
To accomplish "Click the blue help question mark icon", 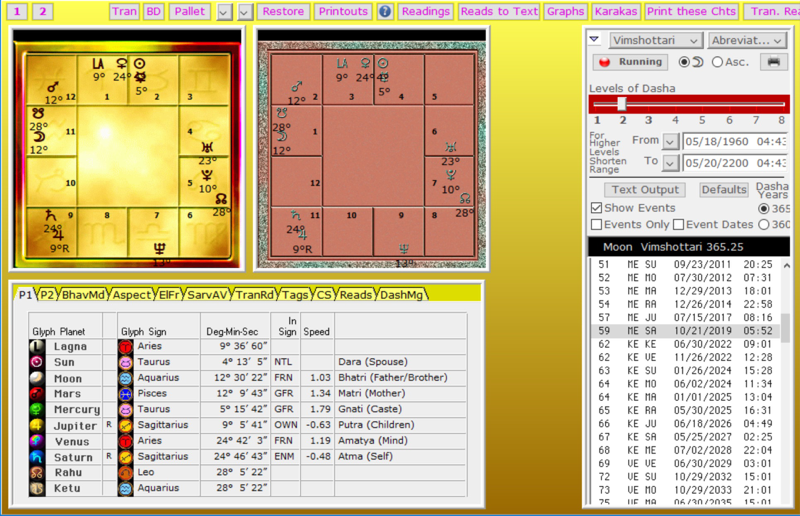I will (385, 12).
